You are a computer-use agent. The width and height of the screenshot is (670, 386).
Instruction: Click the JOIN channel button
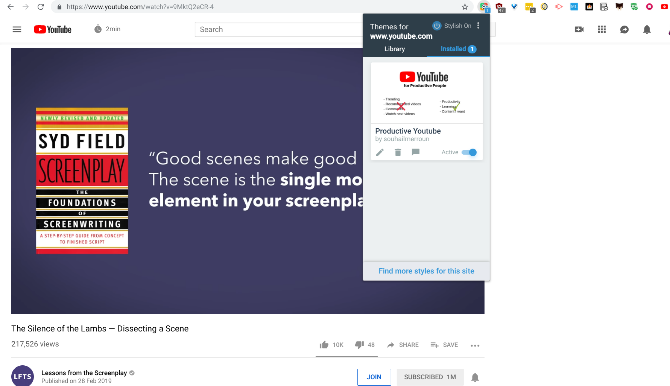[374, 377]
